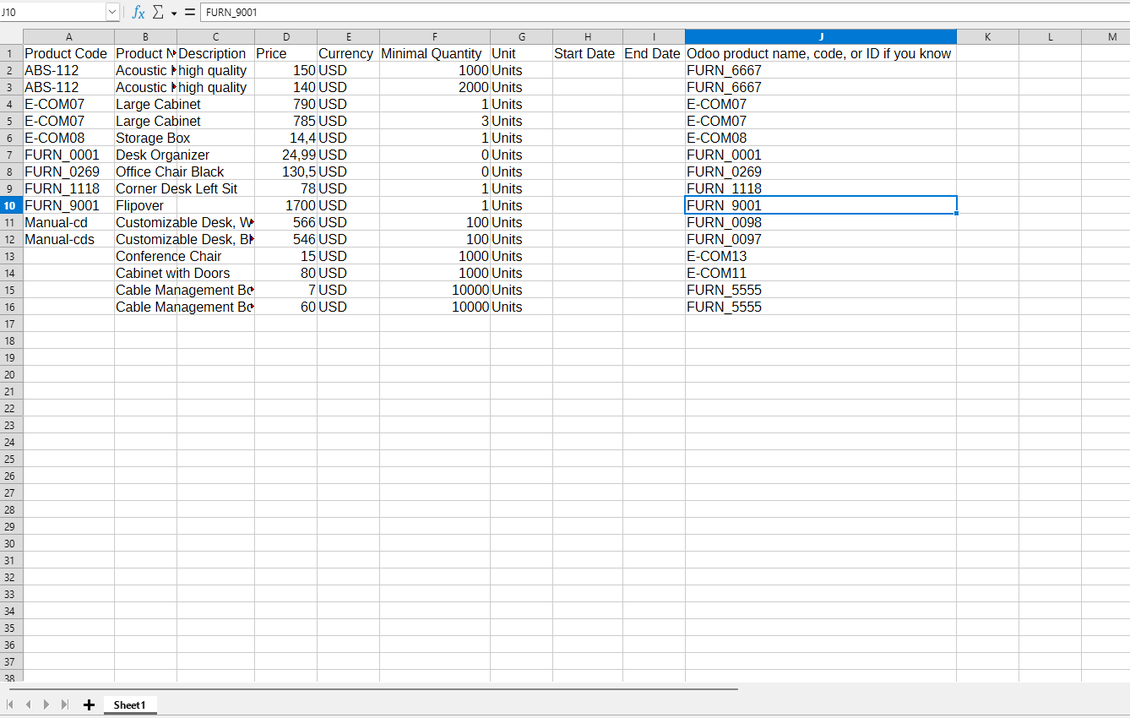Click the Select All corner box

tap(11, 37)
